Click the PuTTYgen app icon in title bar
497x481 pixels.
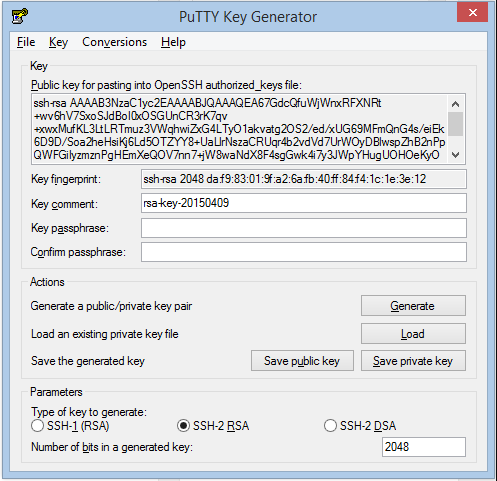click(19, 16)
